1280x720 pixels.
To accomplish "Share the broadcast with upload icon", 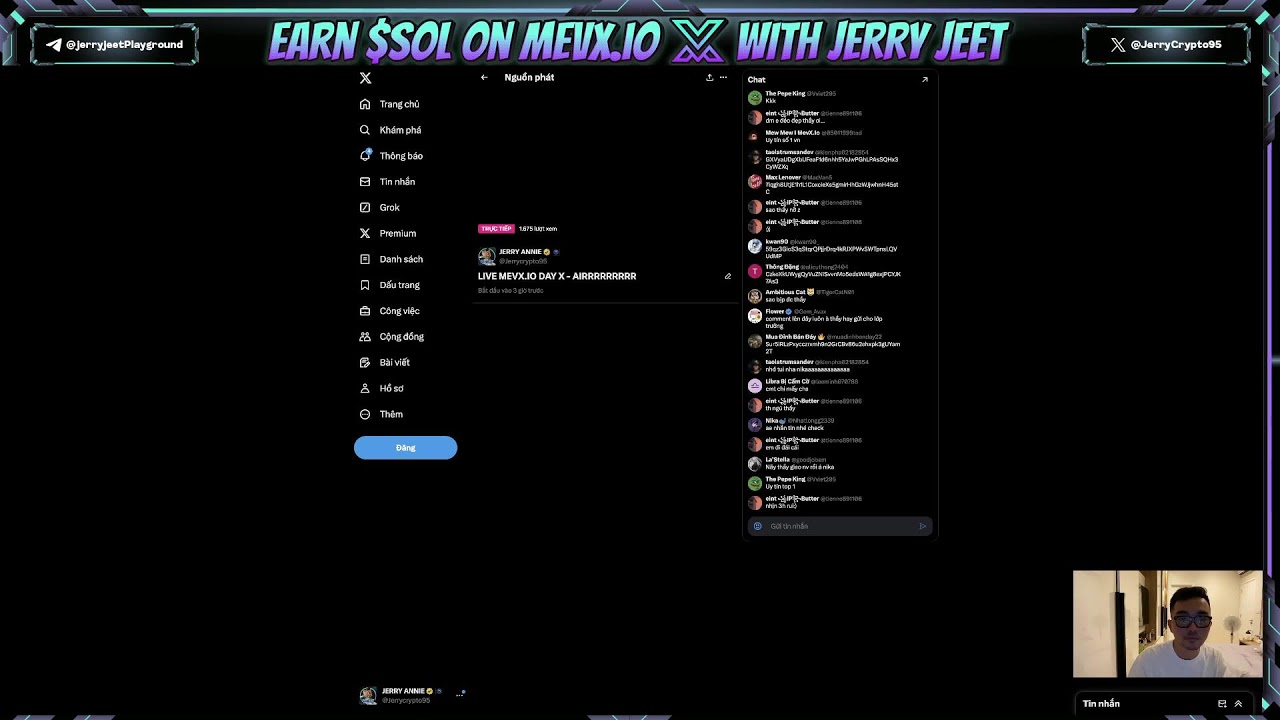I will pyautogui.click(x=709, y=77).
